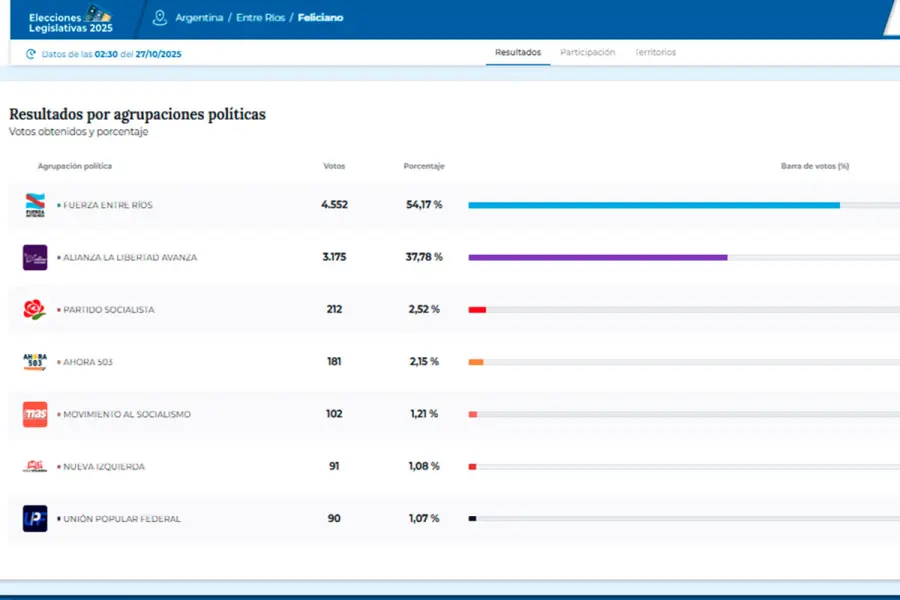Click the location pin icon in header

(160, 18)
